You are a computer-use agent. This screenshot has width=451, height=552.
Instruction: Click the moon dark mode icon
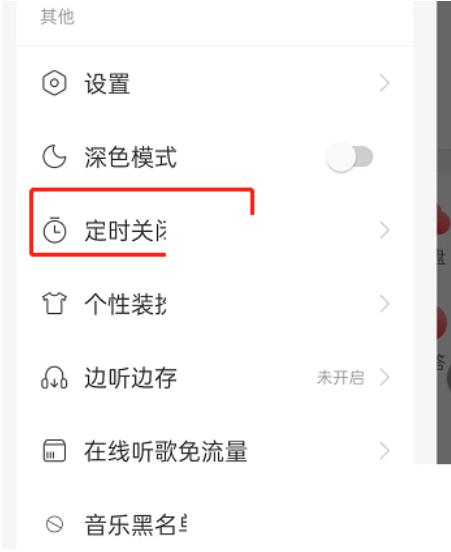click(54, 157)
